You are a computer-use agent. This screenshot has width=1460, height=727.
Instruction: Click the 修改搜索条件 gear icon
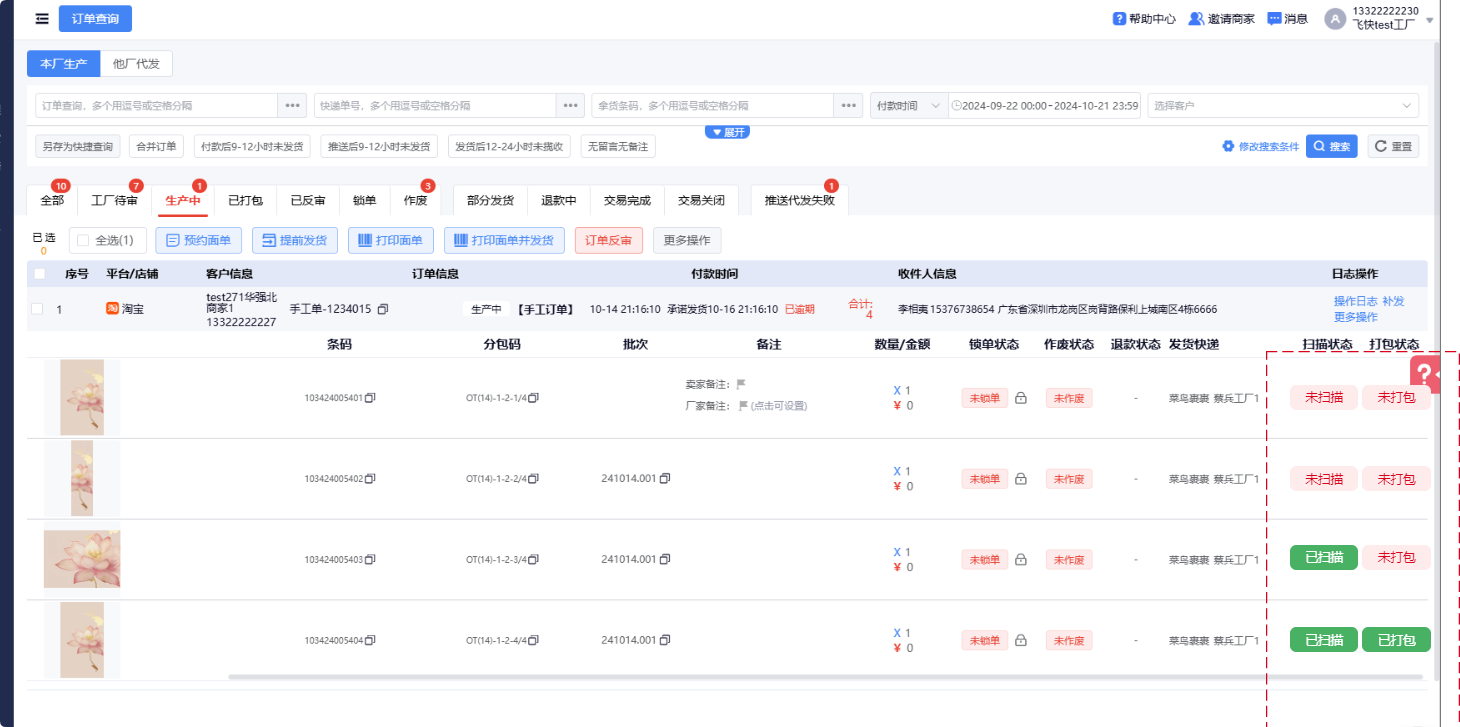coord(1228,147)
